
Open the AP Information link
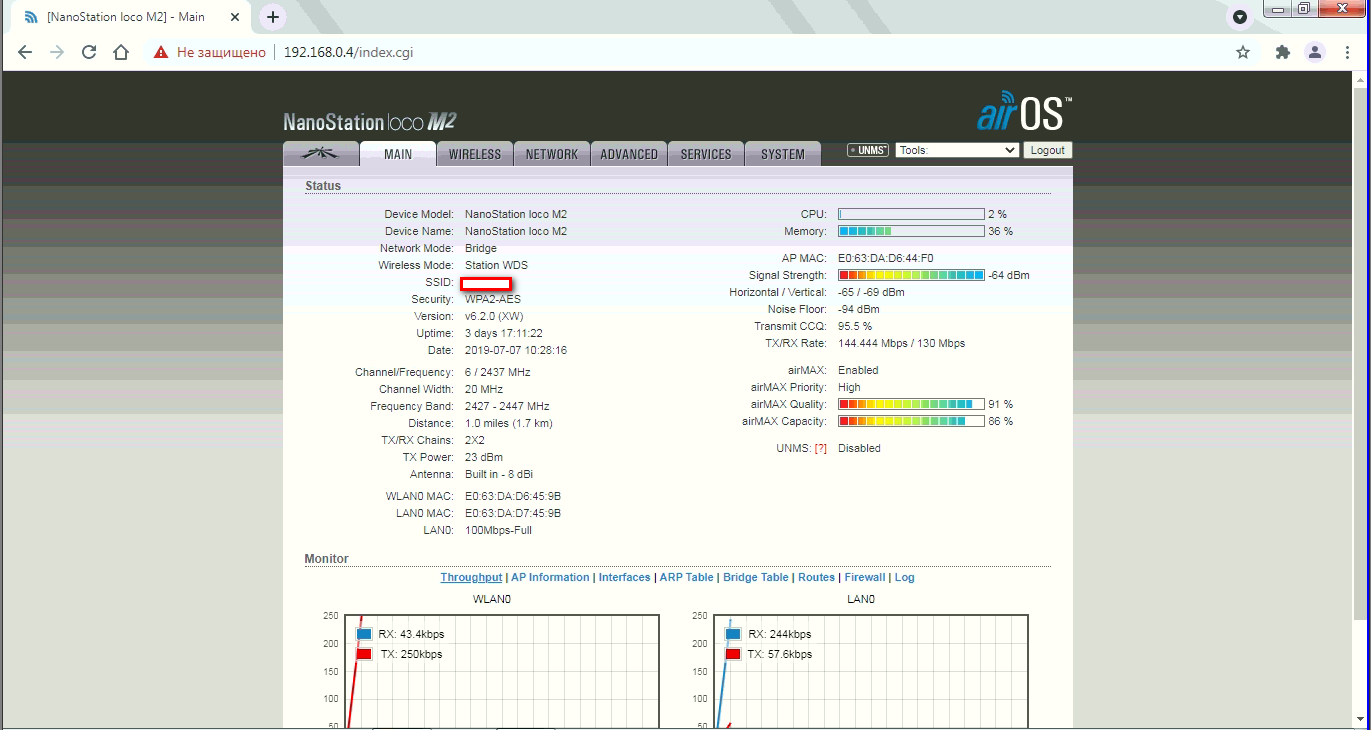tap(550, 577)
